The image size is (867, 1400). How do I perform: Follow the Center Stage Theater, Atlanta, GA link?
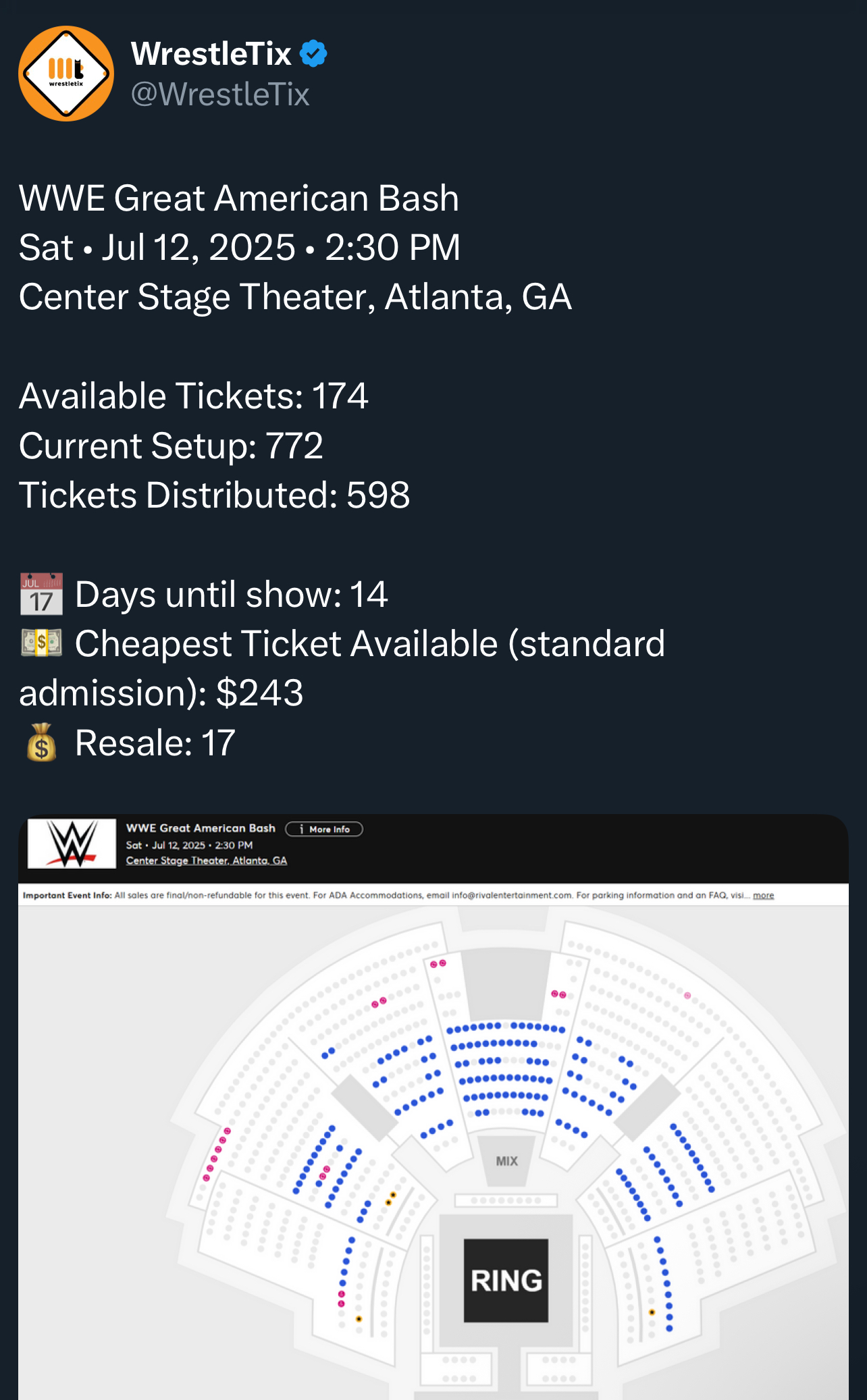point(207,861)
